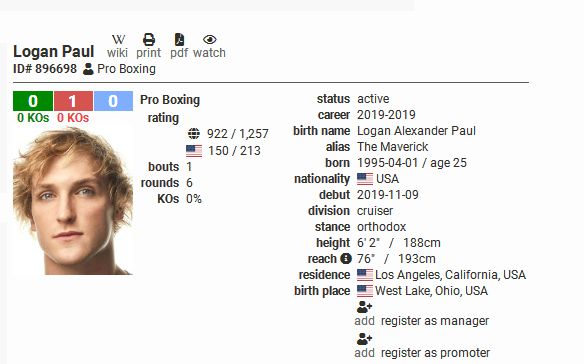Screen dimensions: 584x364
Task: Click Logan Paul's profile photo
Action: click(73, 201)
